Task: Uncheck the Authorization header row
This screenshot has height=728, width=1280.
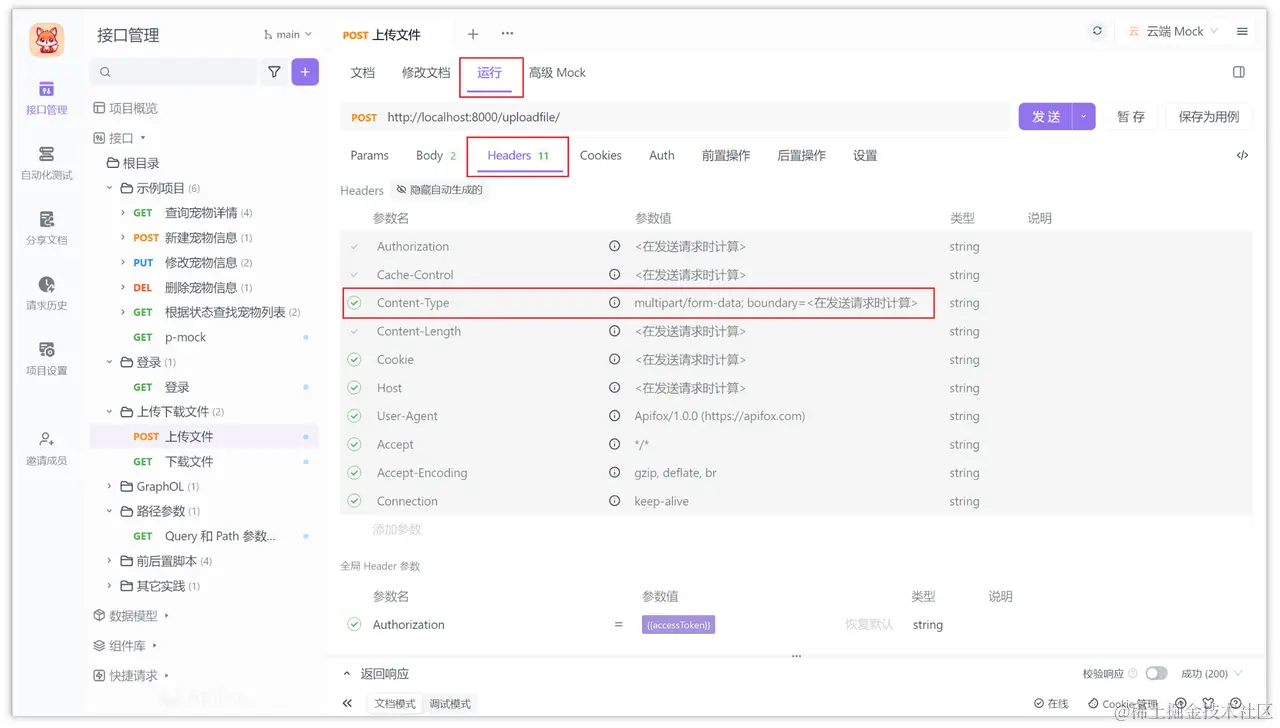Action: (x=353, y=246)
